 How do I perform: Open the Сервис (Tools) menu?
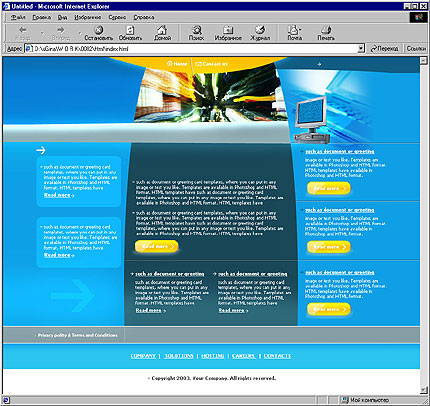(x=117, y=17)
